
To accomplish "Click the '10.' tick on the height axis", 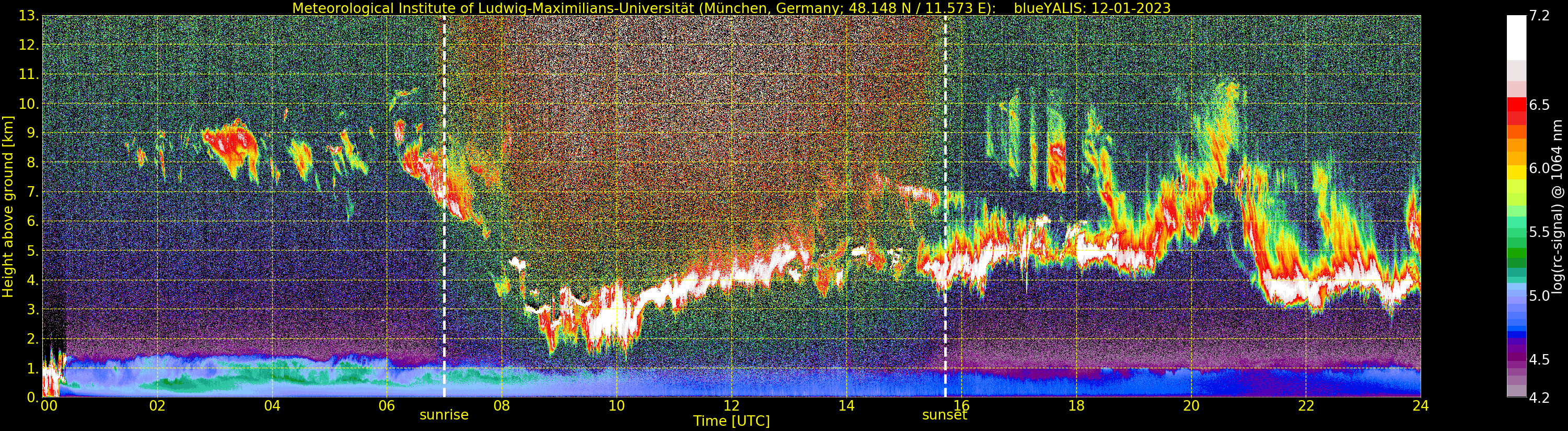I will [29, 104].
